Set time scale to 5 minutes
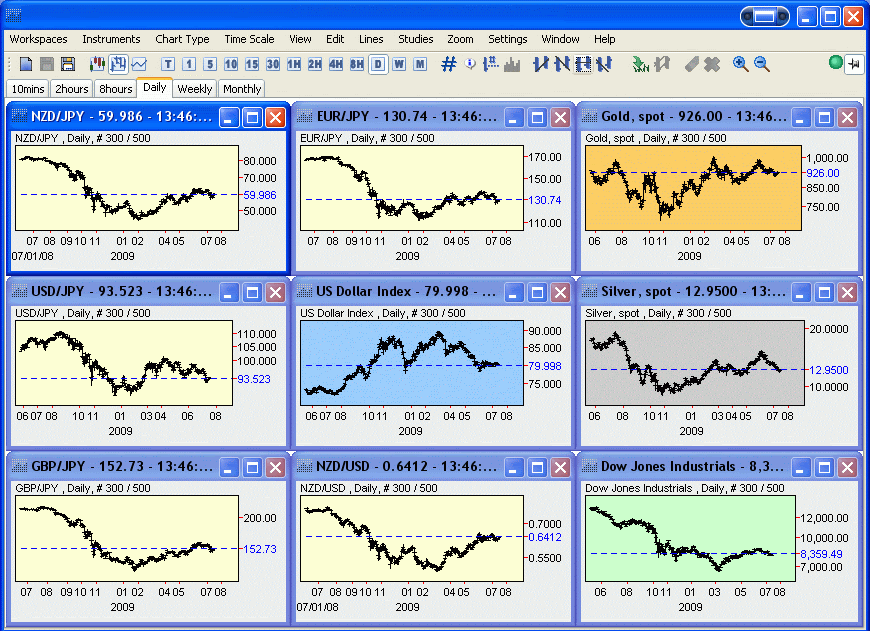 coord(210,64)
